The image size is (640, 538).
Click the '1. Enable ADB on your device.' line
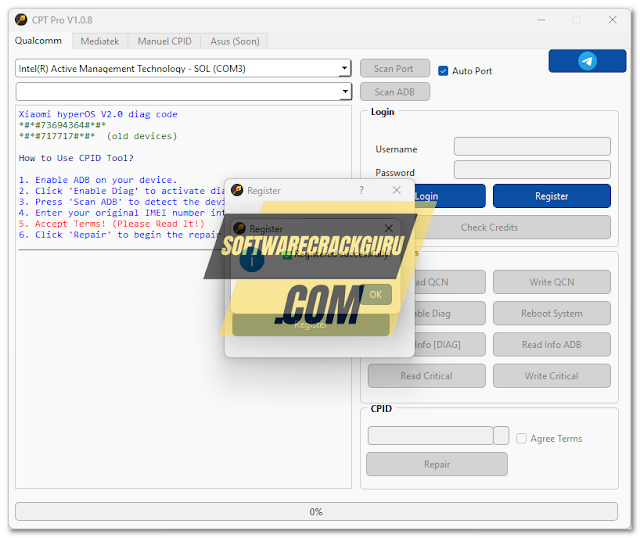click(x=98, y=180)
